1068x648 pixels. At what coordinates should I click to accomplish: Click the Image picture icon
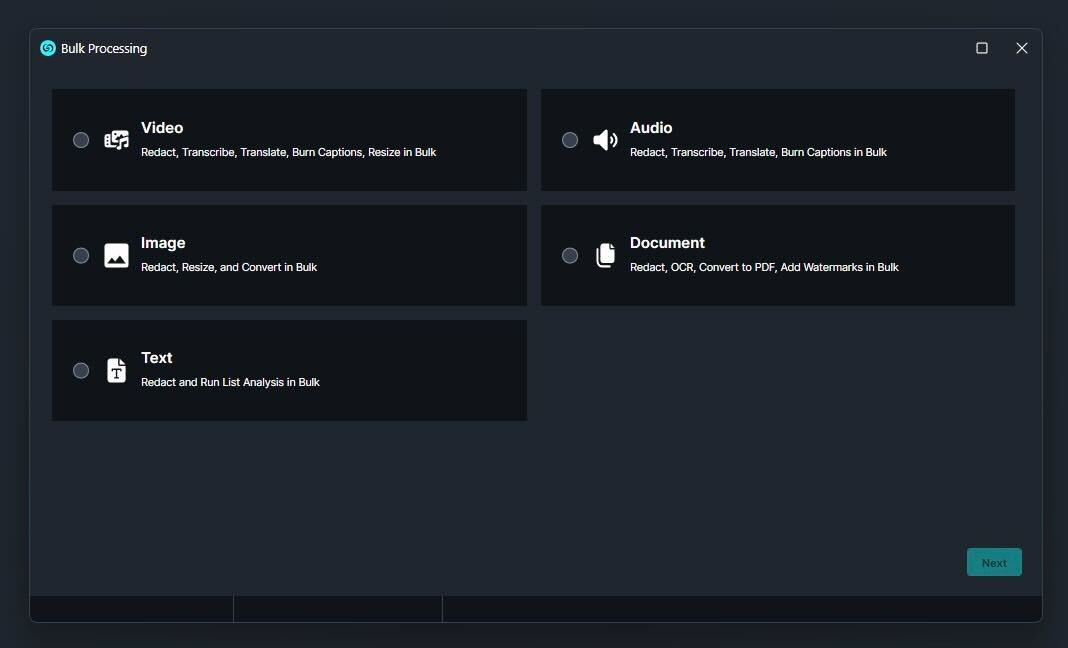pos(117,255)
